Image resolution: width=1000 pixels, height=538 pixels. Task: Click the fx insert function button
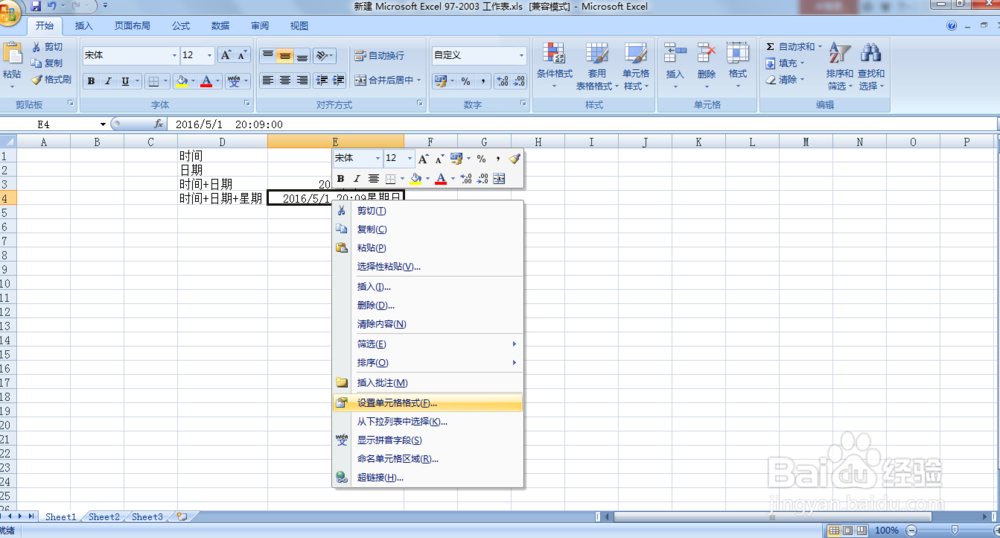pyautogui.click(x=158, y=124)
